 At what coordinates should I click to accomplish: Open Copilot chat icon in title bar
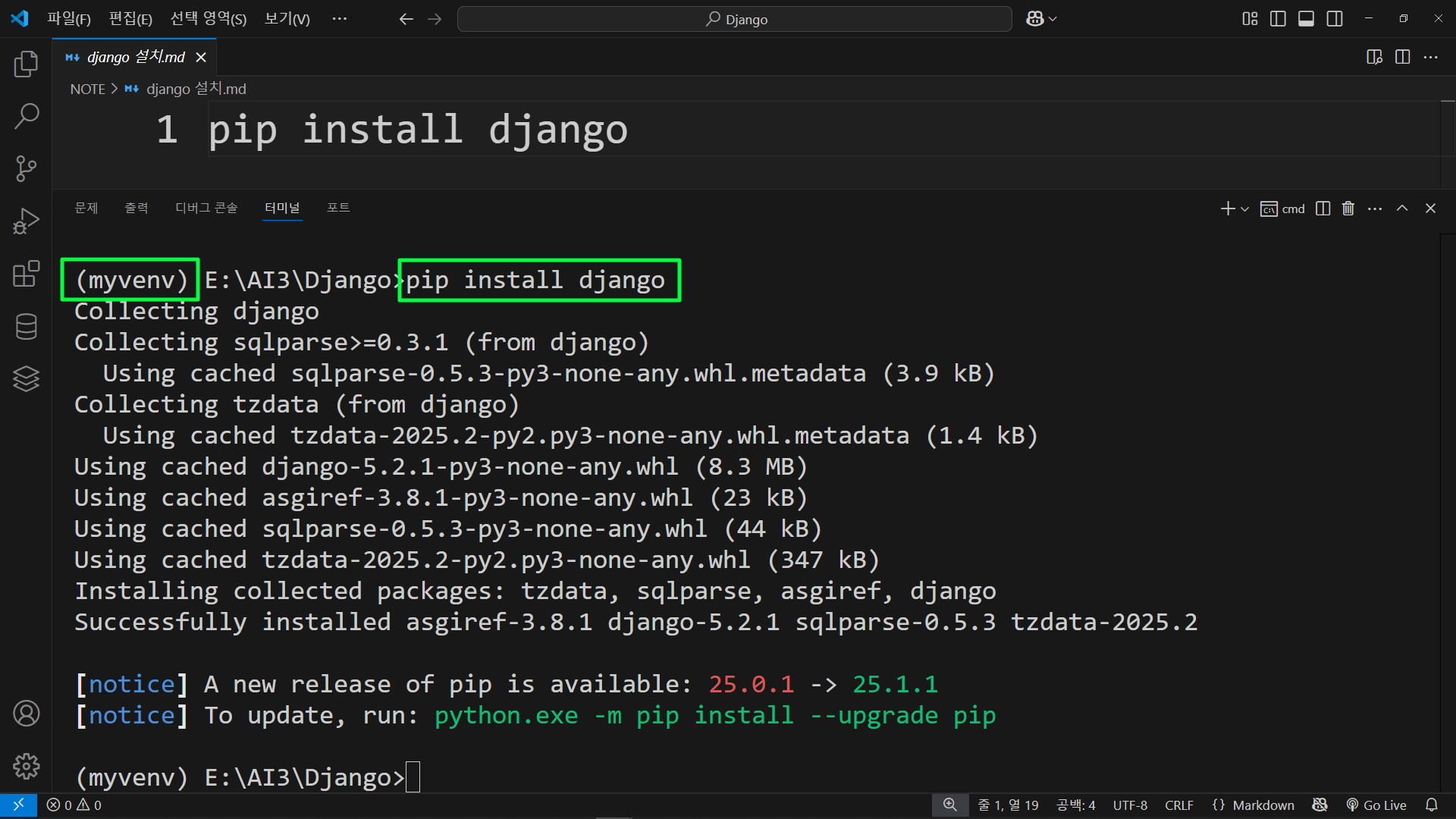(x=1035, y=19)
